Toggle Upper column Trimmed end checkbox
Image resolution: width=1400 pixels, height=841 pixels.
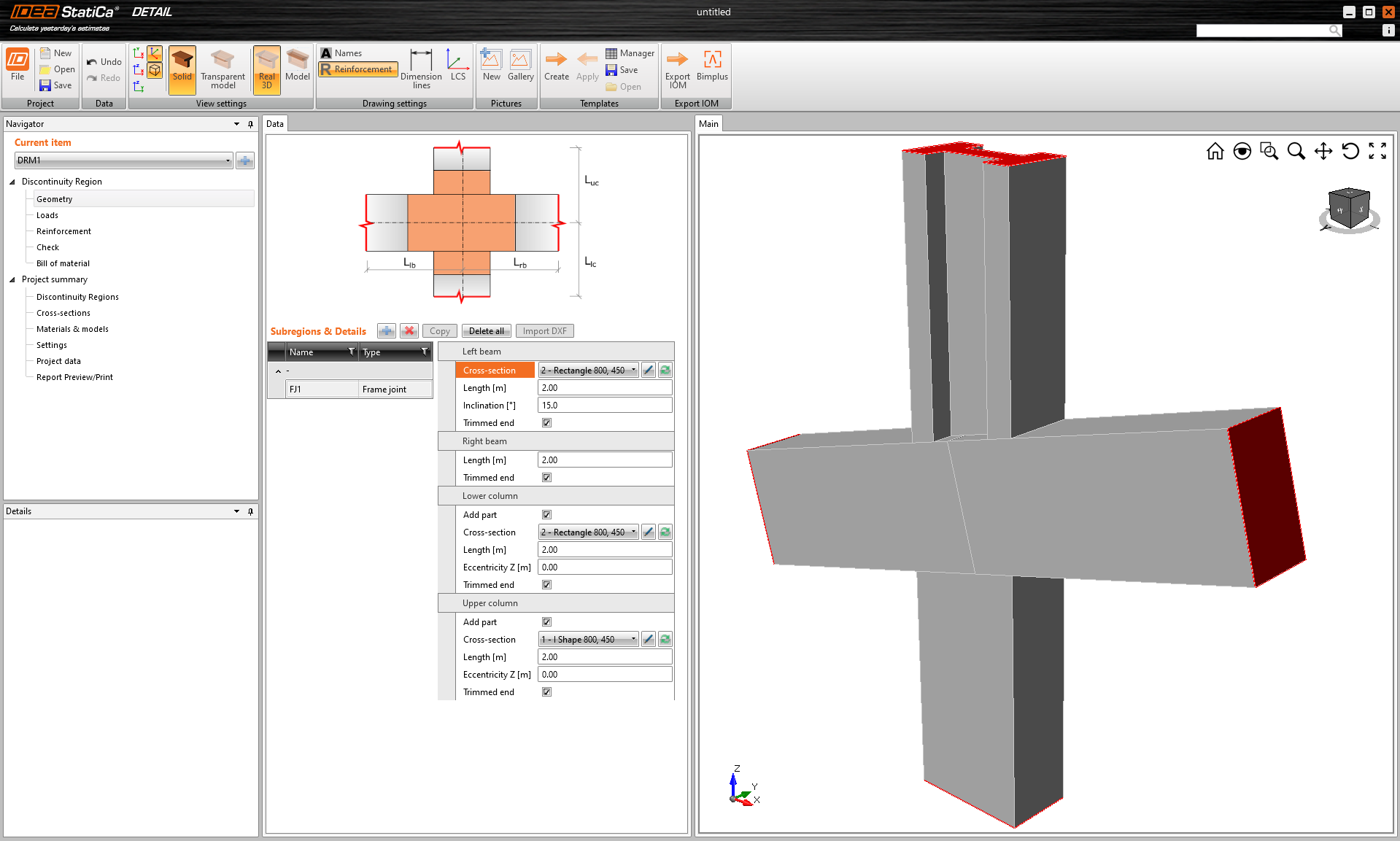(547, 692)
